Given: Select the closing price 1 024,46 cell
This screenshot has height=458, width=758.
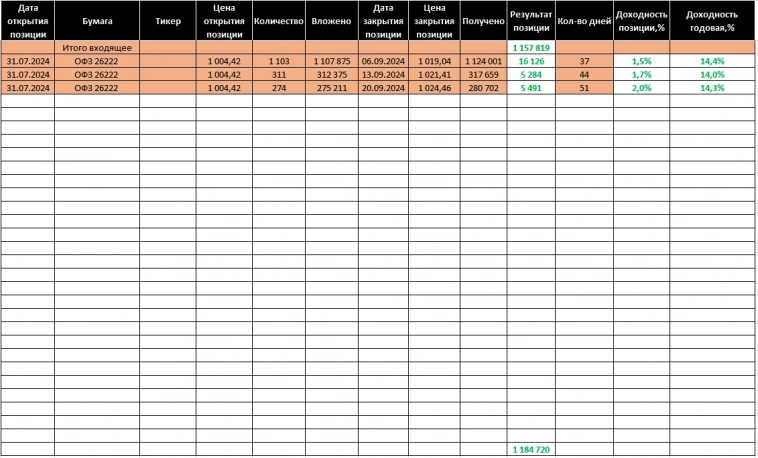Looking at the screenshot, I should coord(434,87).
